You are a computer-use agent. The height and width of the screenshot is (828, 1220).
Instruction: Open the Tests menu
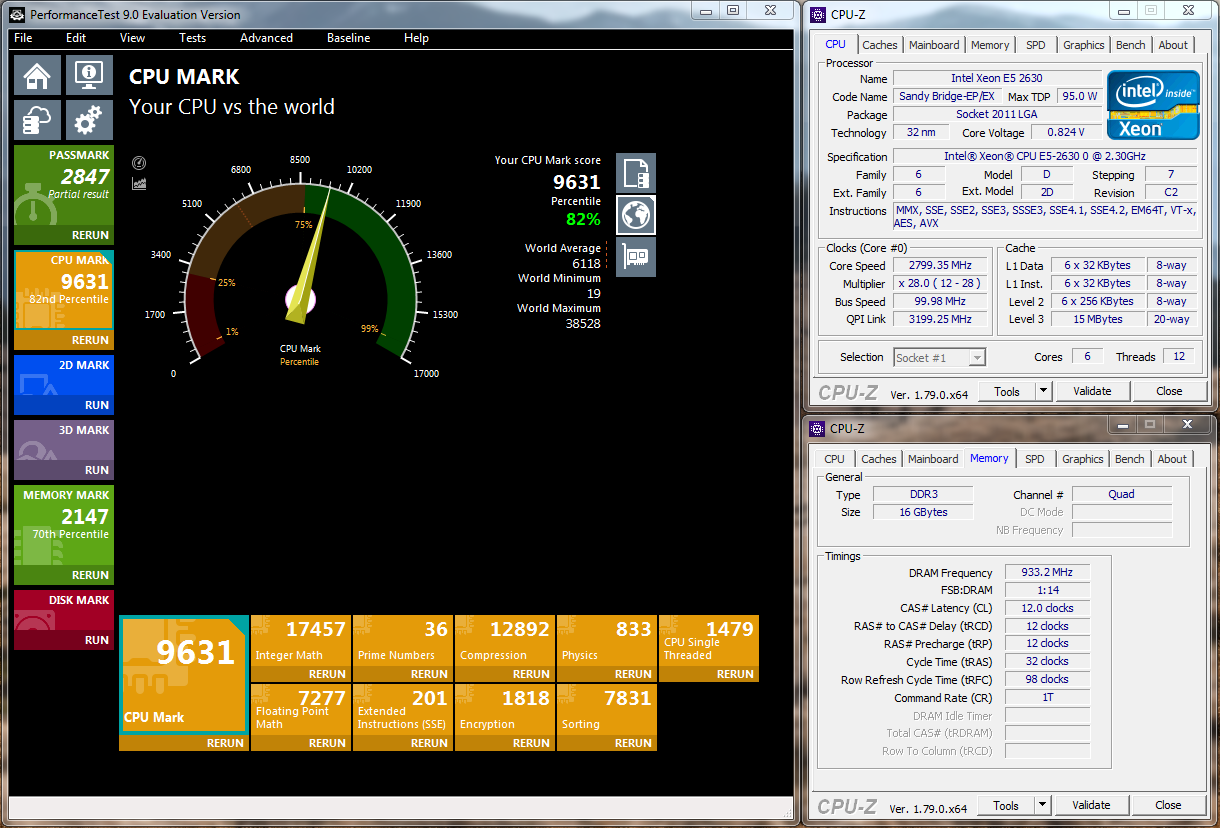pyautogui.click(x=192, y=38)
